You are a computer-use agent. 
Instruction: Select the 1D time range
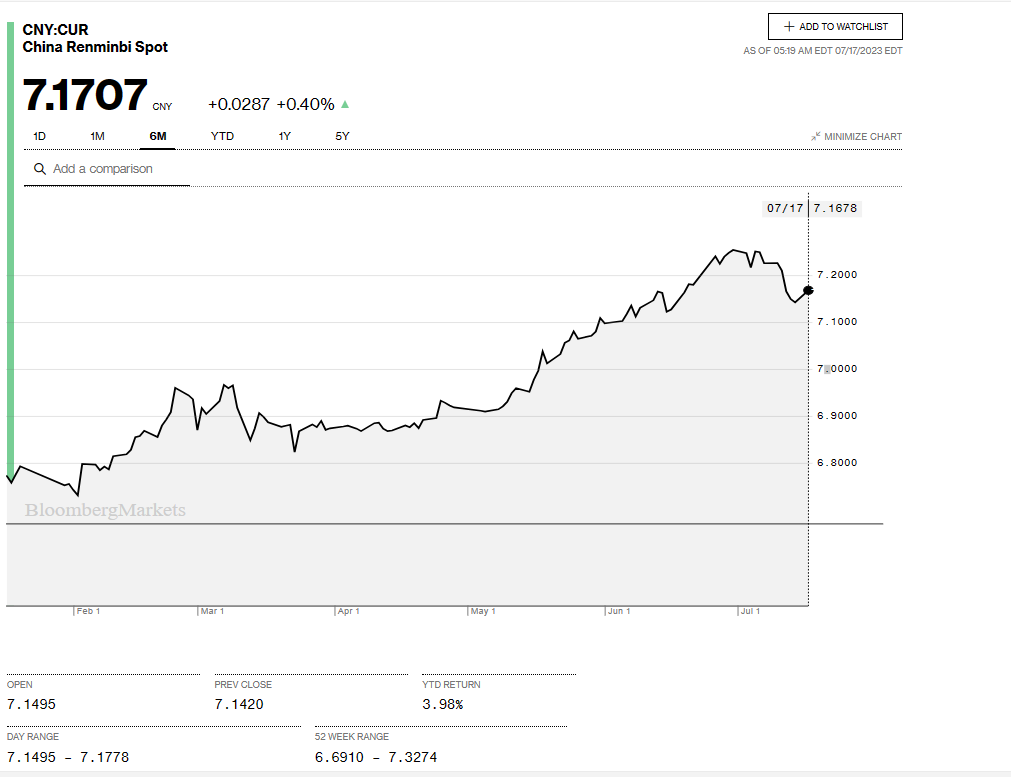[40, 136]
